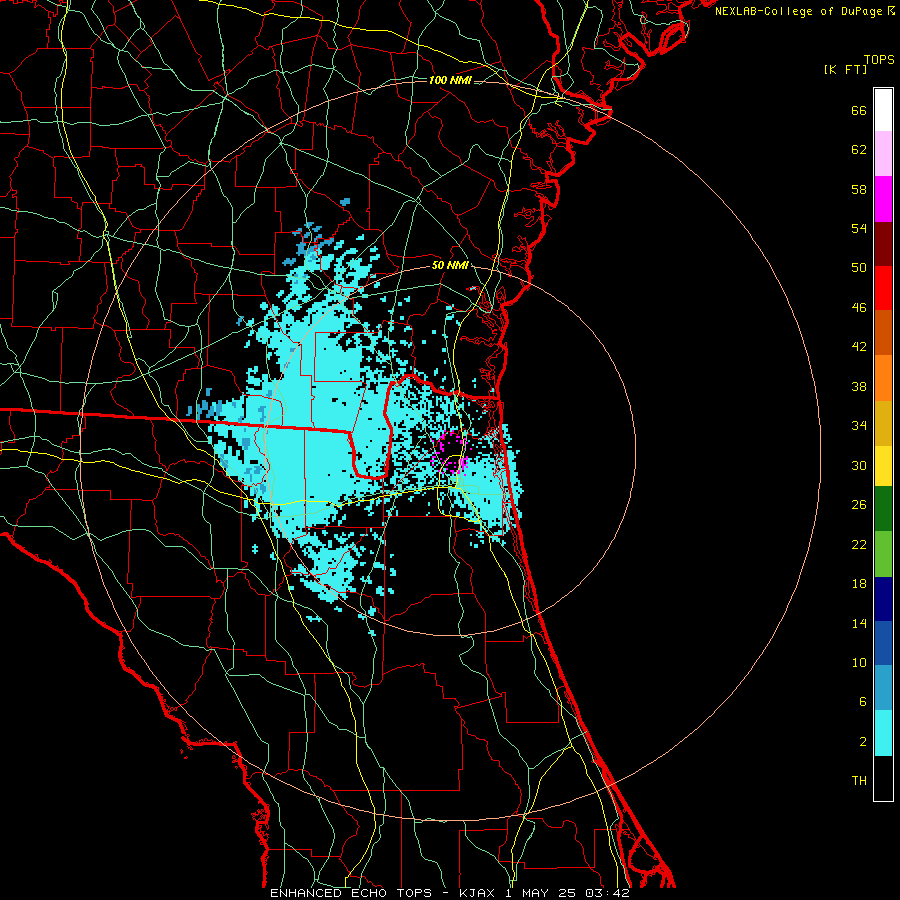Click the black TH threshold legend swatch
900x900 pixels.
[x=883, y=778]
